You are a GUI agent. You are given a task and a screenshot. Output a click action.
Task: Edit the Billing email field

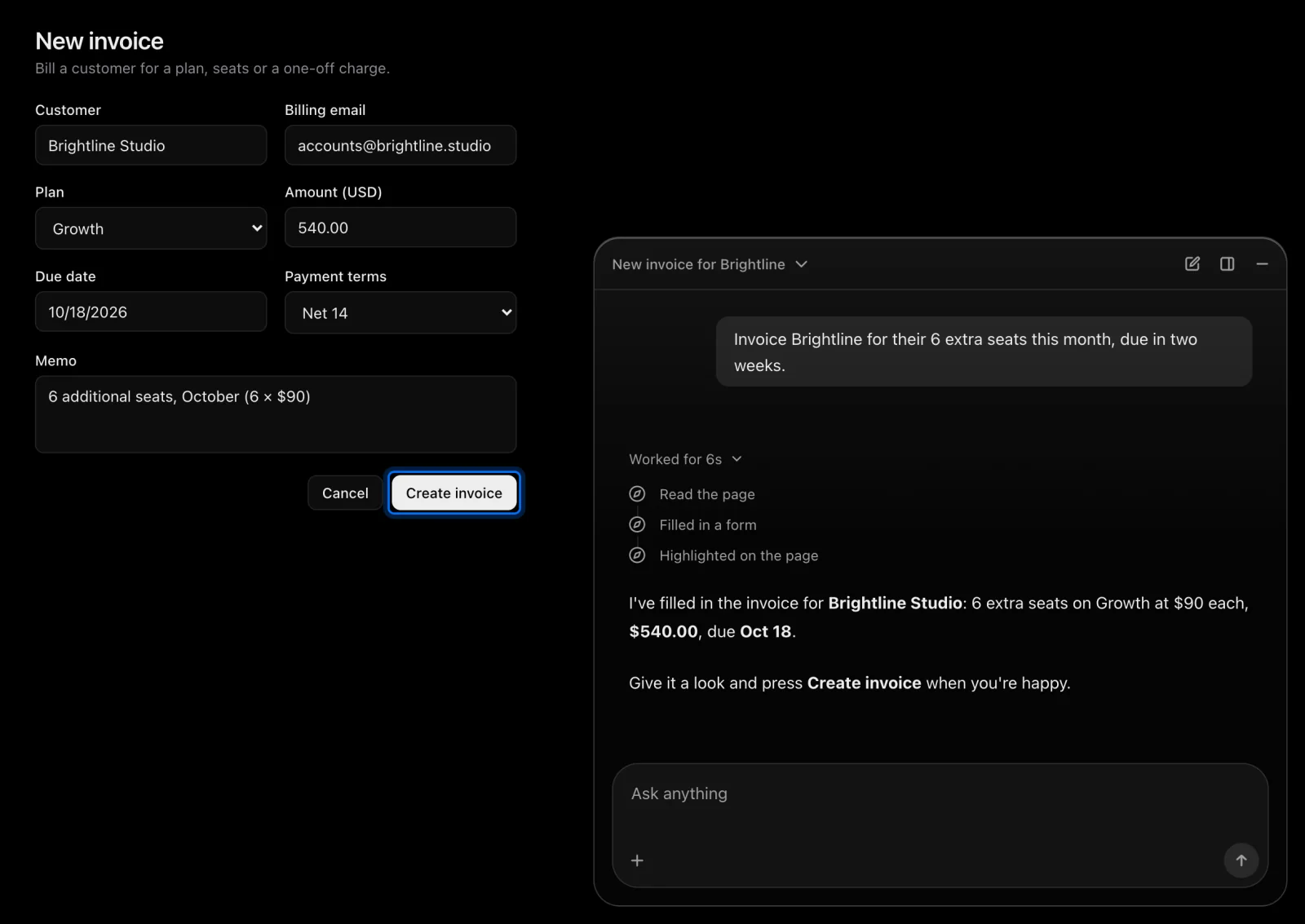tap(400, 145)
